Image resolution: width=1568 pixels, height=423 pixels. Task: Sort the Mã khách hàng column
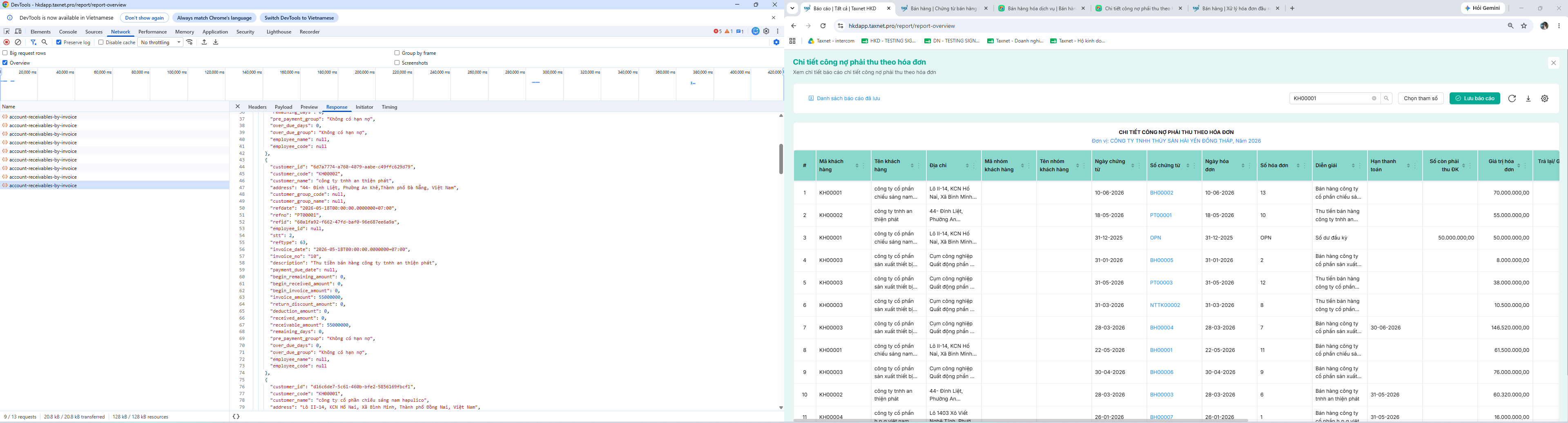(x=857, y=166)
